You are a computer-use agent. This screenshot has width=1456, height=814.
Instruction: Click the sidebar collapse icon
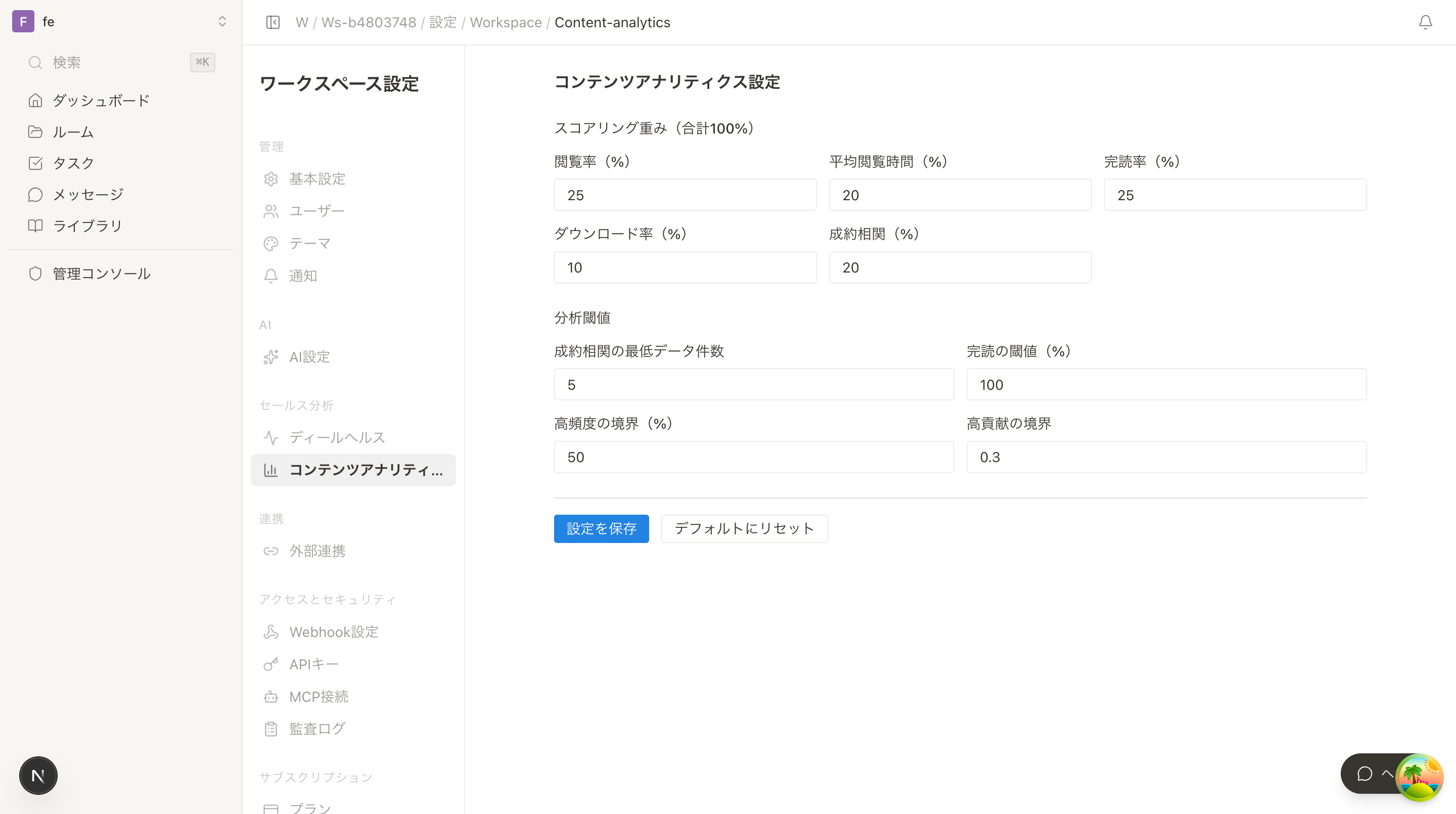click(x=273, y=22)
